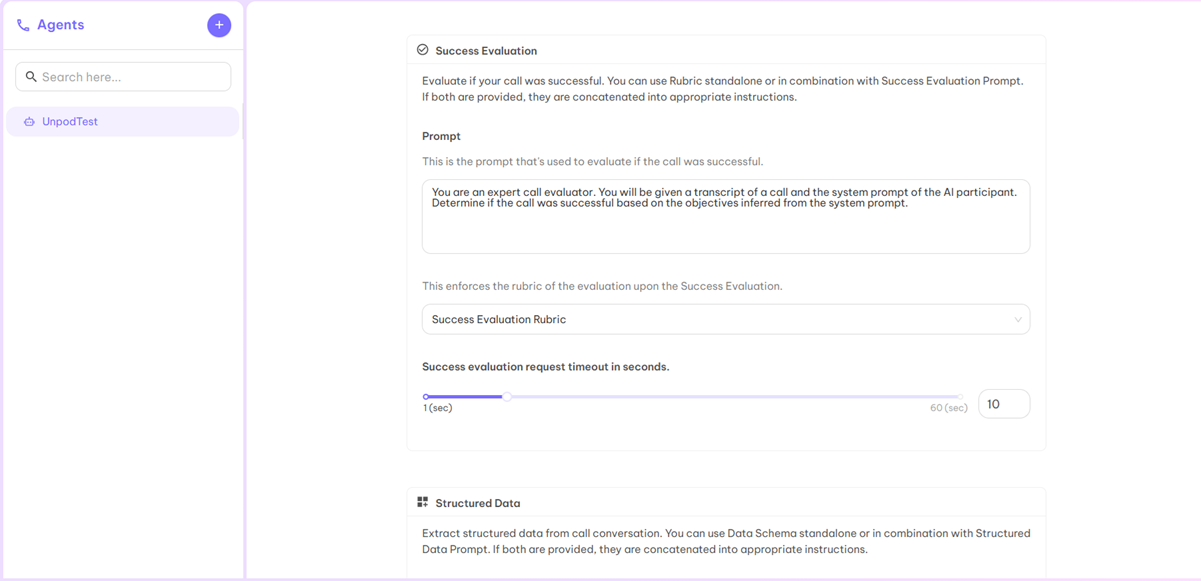
Task: Click the checkmark icon beside Success Evaluation
Action: click(423, 50)
